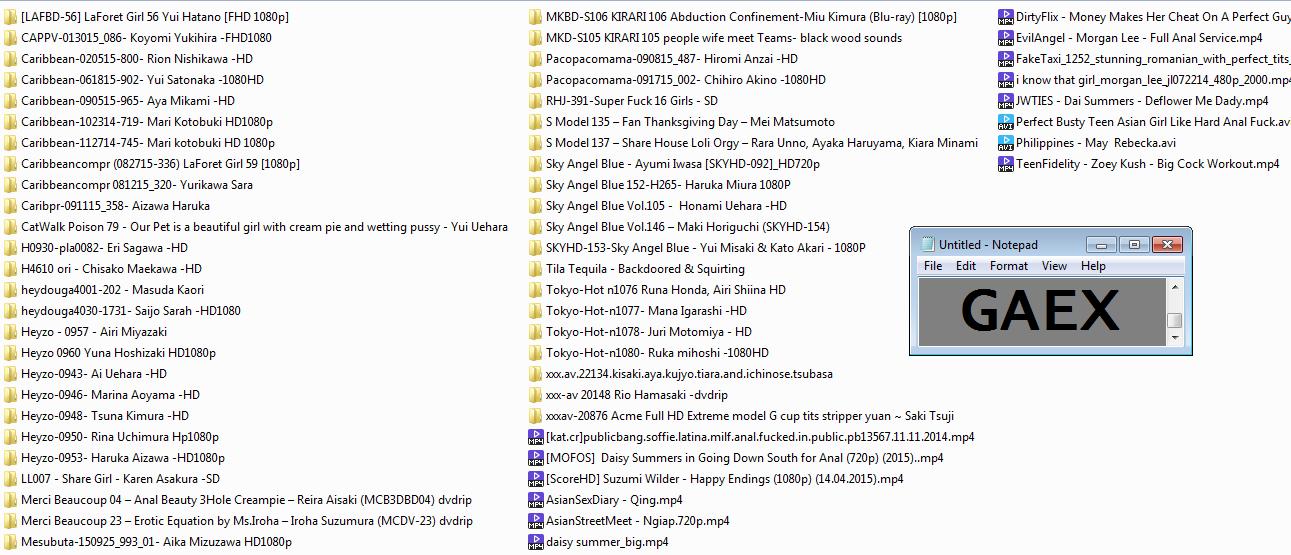Select the folder icon for Heyzo-0950
Screen dimensions: 1291x555
click(10, 437)
